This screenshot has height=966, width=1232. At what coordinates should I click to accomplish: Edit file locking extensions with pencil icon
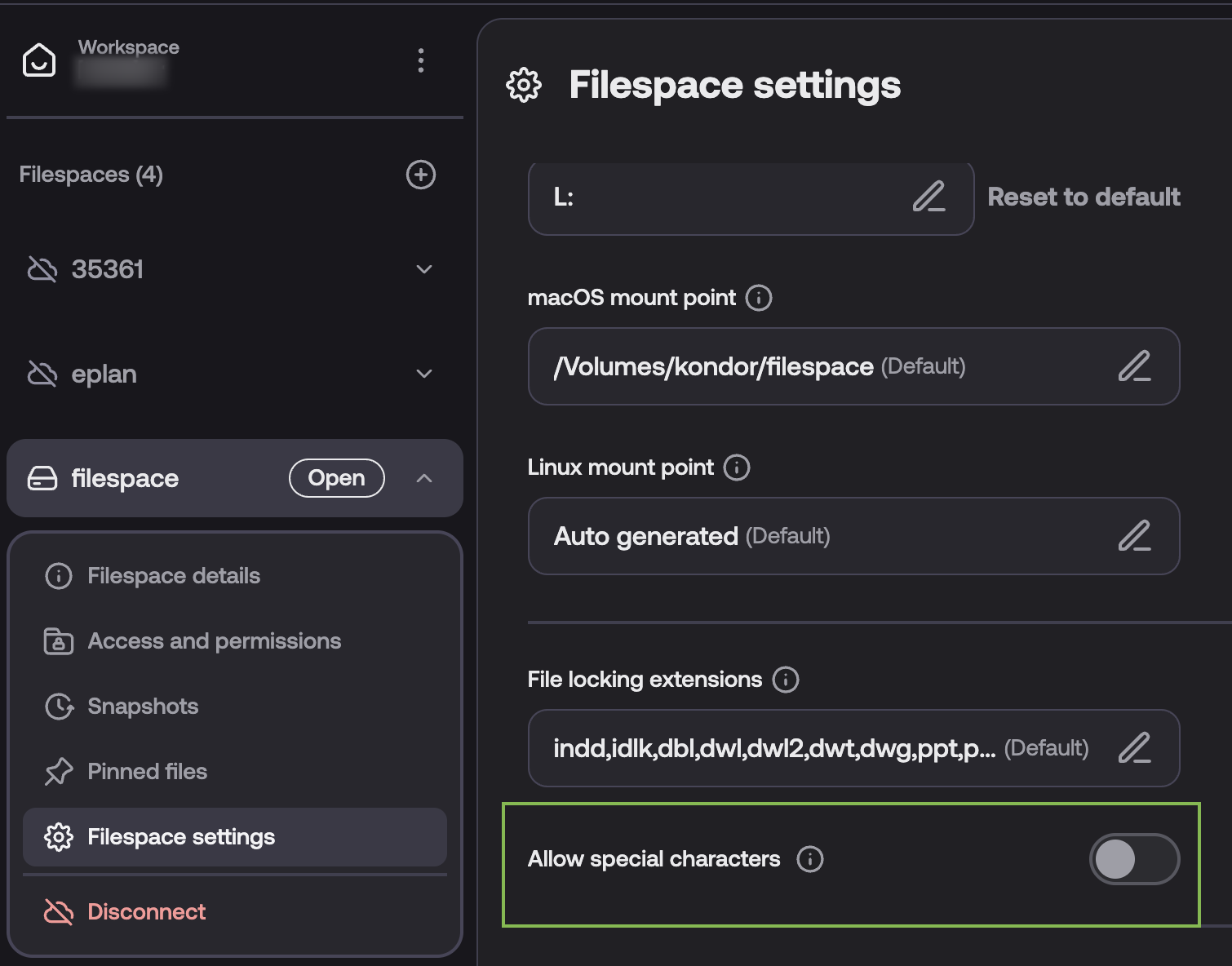click(x=1134, y=748)
